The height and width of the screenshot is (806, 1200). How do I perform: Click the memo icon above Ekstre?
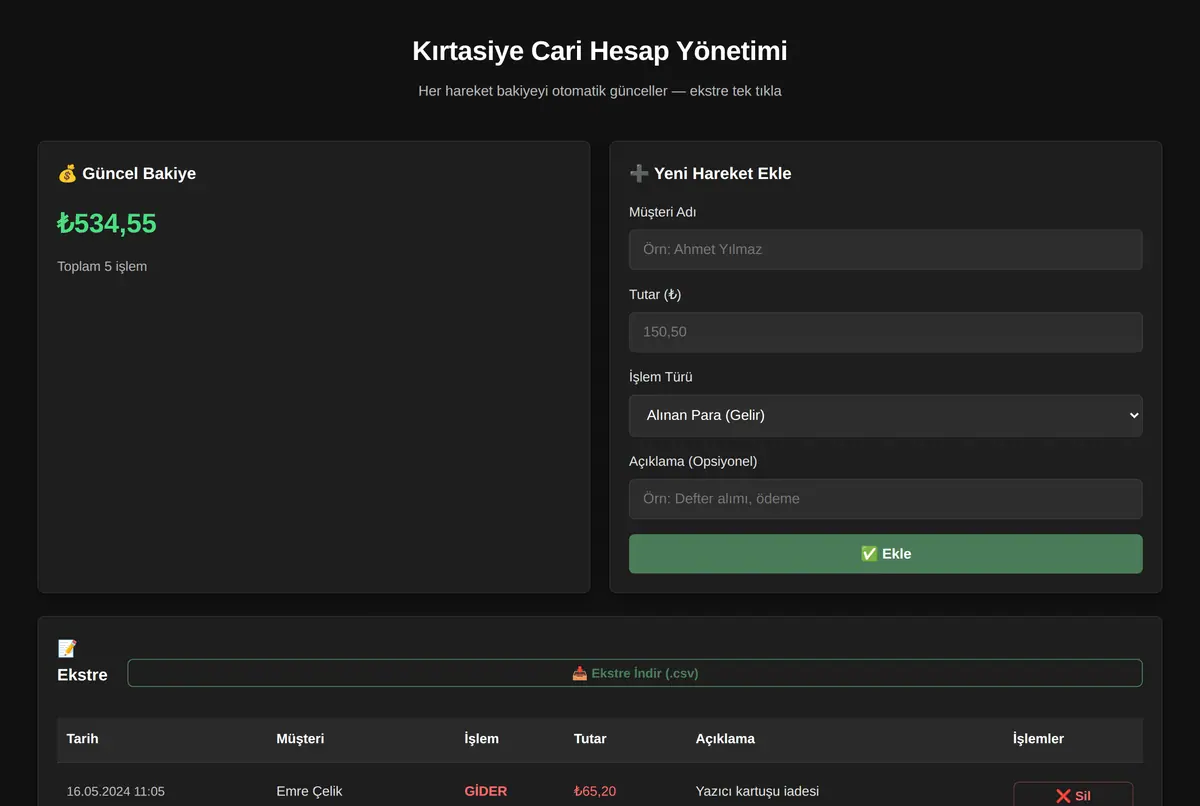(67, 649)
